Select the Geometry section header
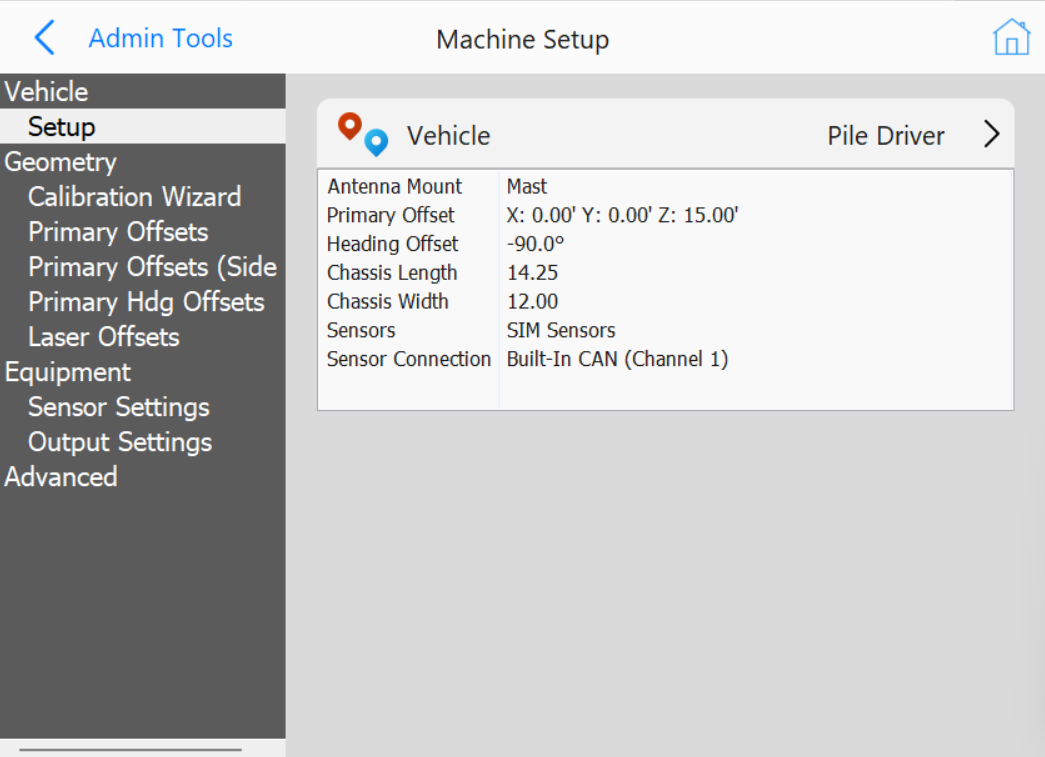 (143, 162)
